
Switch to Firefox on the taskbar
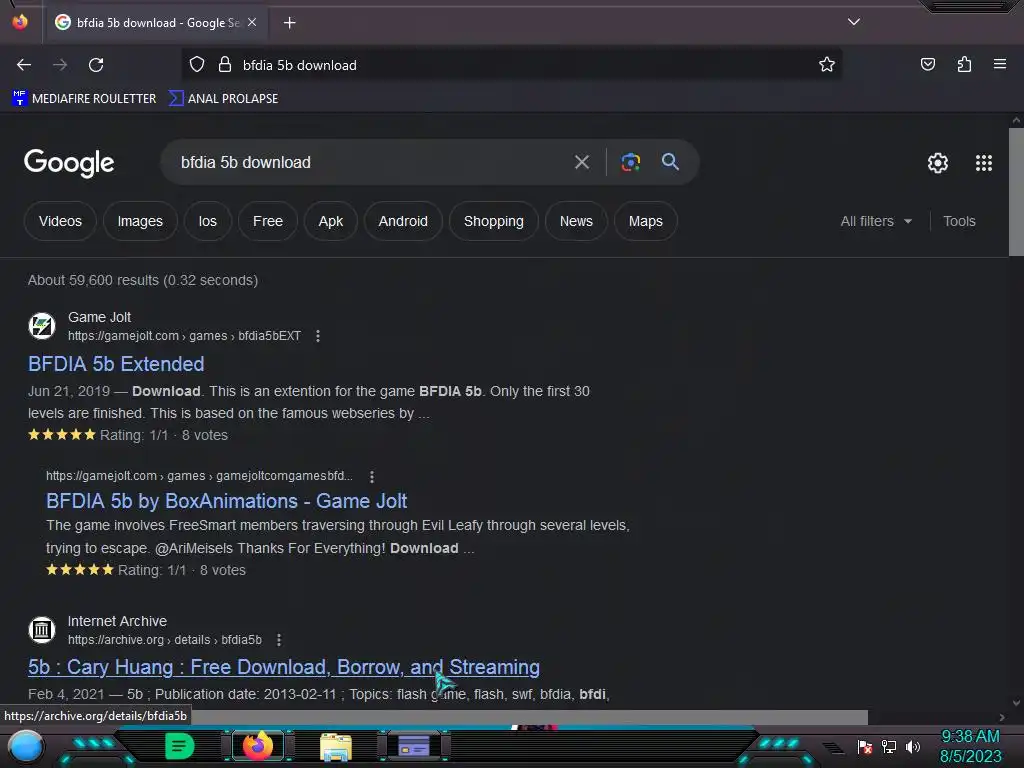click(257, 746)
